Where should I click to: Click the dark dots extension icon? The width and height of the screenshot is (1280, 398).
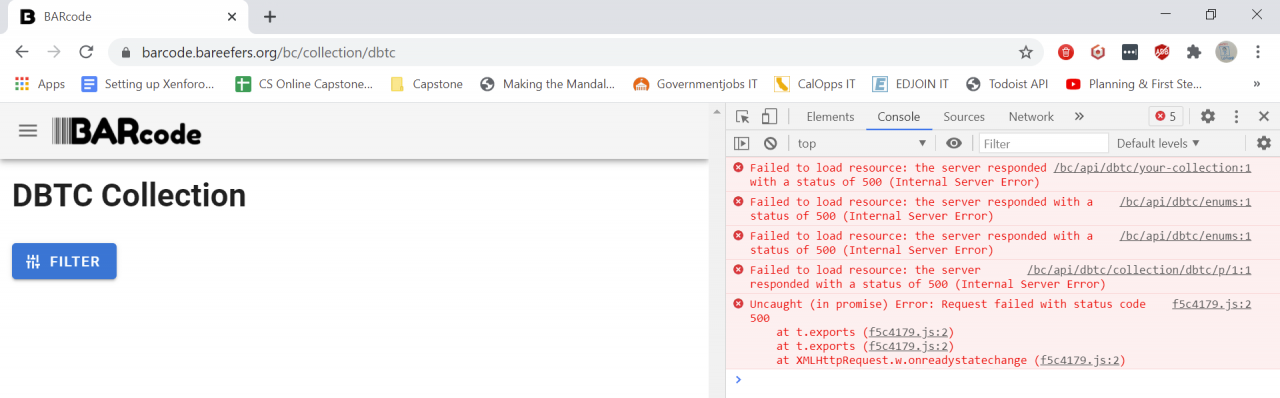1130,52
